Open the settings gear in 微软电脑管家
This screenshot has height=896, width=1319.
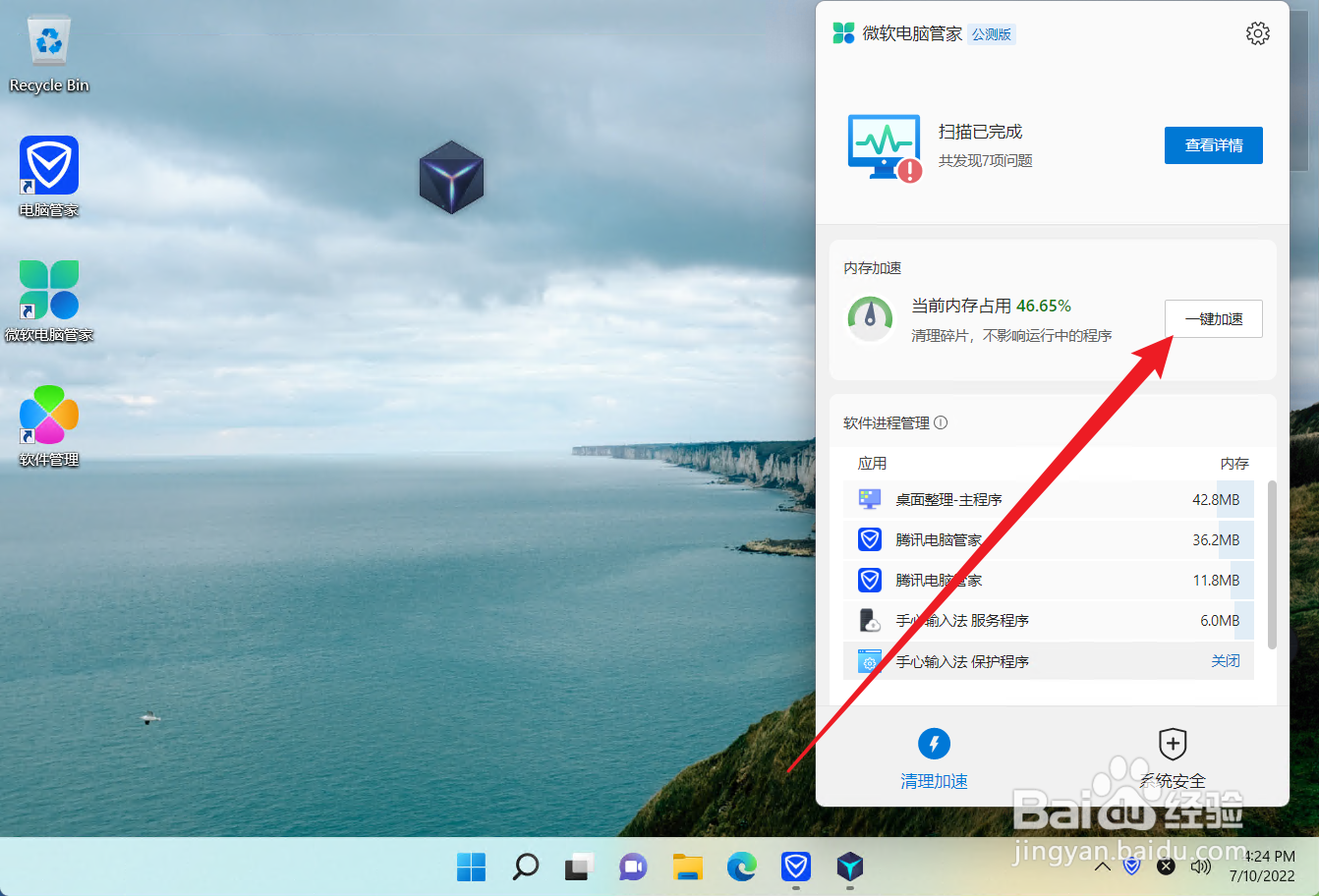point(1257,33)
